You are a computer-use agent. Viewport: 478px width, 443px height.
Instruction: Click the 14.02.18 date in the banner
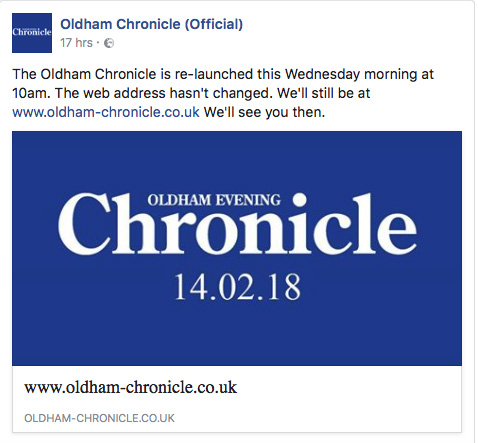click(237, 287)
